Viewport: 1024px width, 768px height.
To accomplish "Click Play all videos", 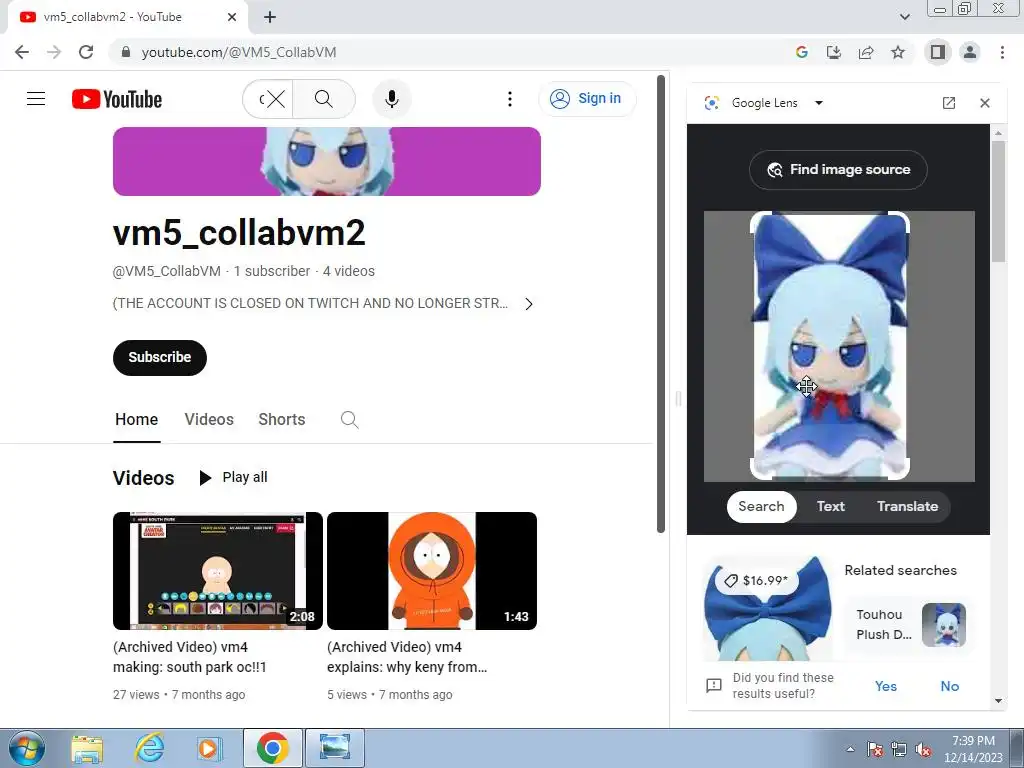I will [x=233, y=477].
